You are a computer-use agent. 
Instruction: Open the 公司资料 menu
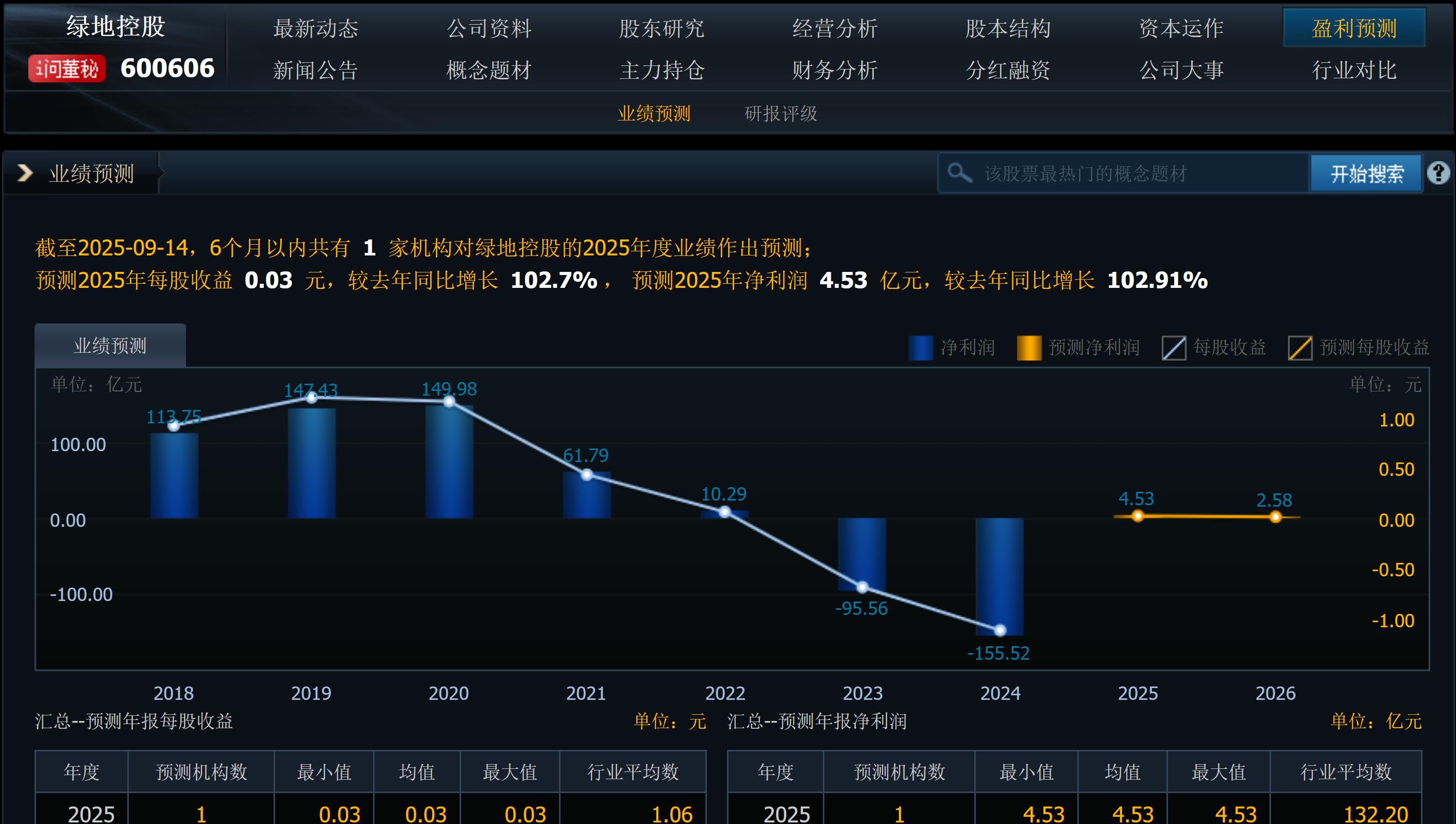488,28
